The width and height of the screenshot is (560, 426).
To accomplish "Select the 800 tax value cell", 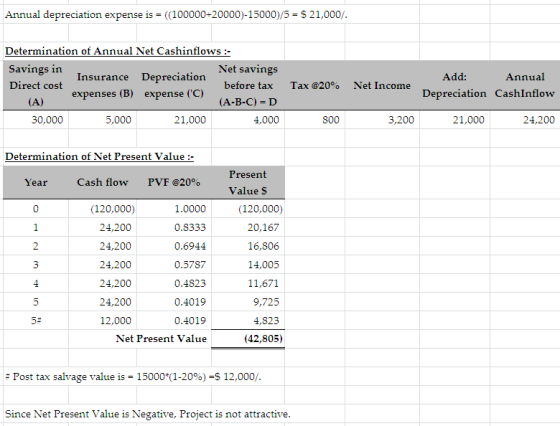I will pos(315,120).
